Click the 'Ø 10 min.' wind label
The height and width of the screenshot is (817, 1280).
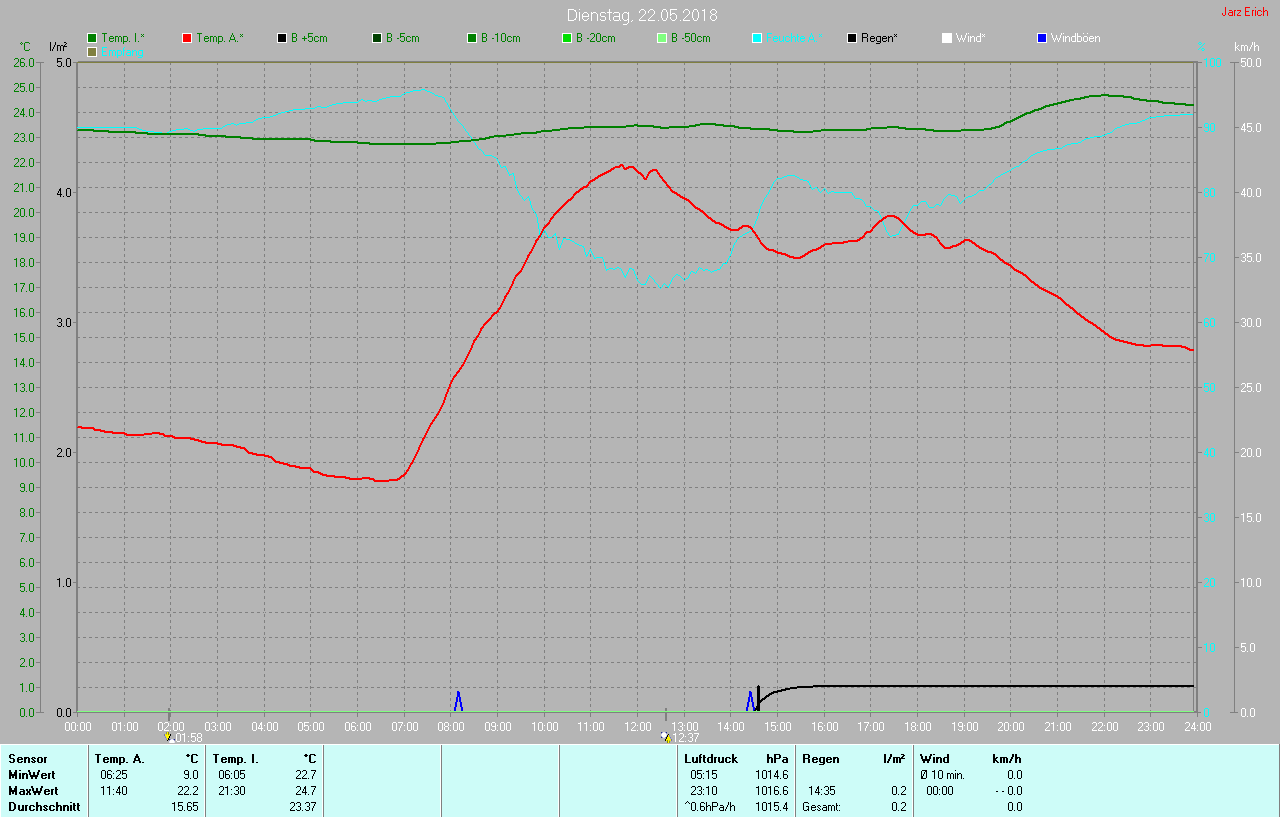942,775
